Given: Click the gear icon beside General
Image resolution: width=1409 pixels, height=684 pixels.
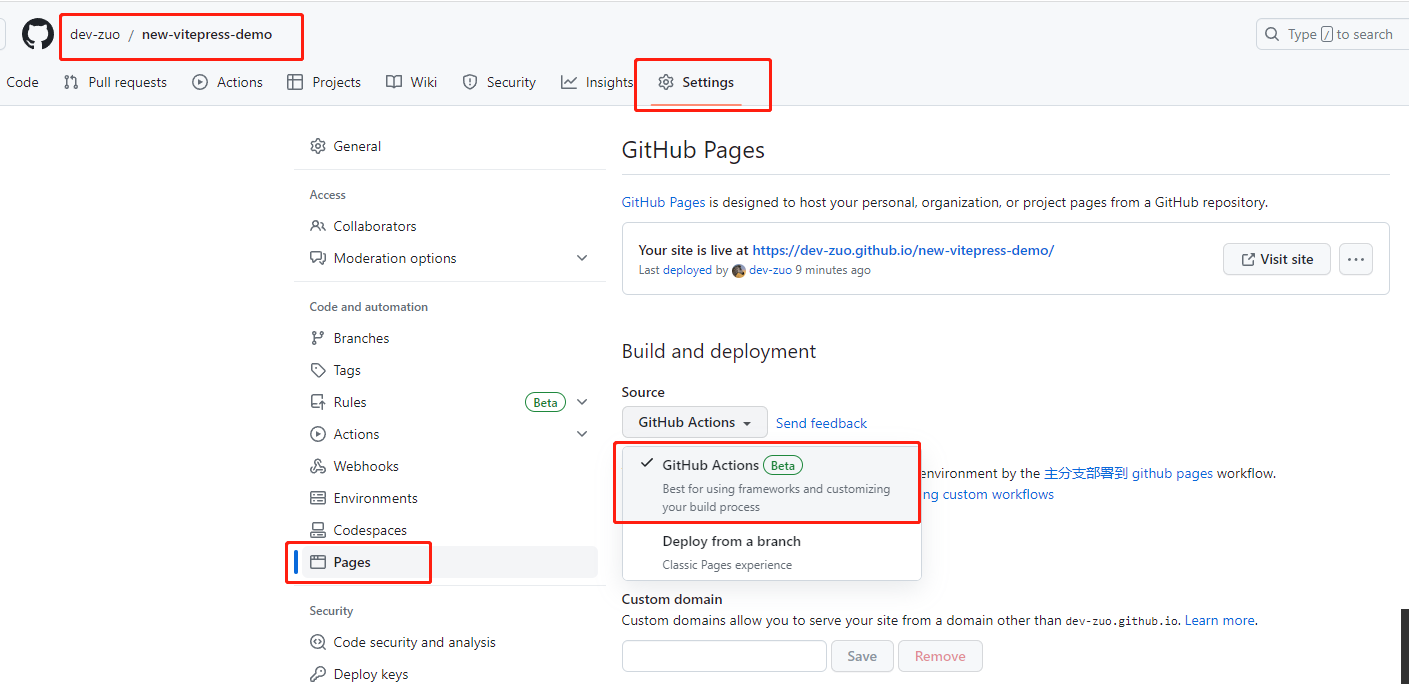Looking at the screenshot, I should click(318, 146).
